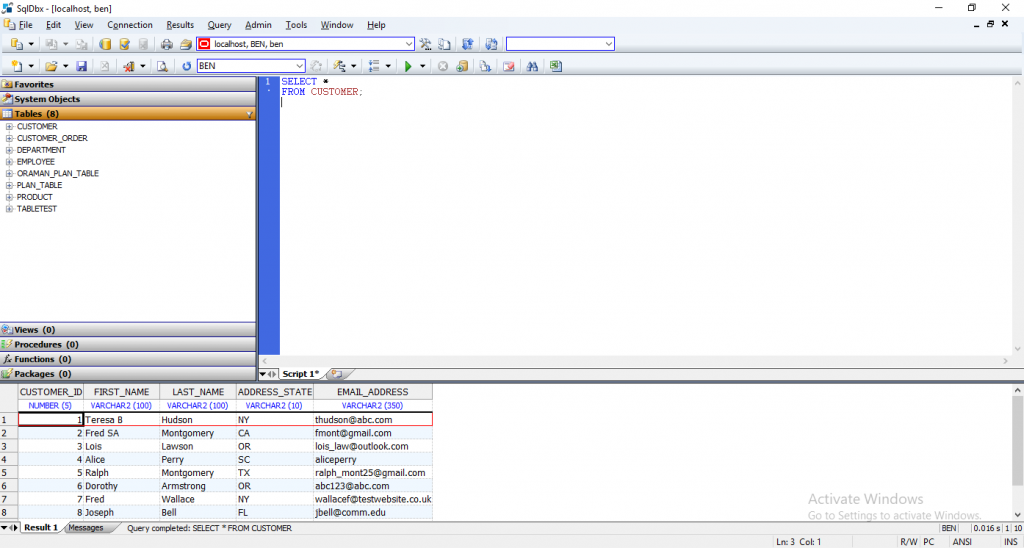Click the Print icon in top toolbar

coord(167,44)
